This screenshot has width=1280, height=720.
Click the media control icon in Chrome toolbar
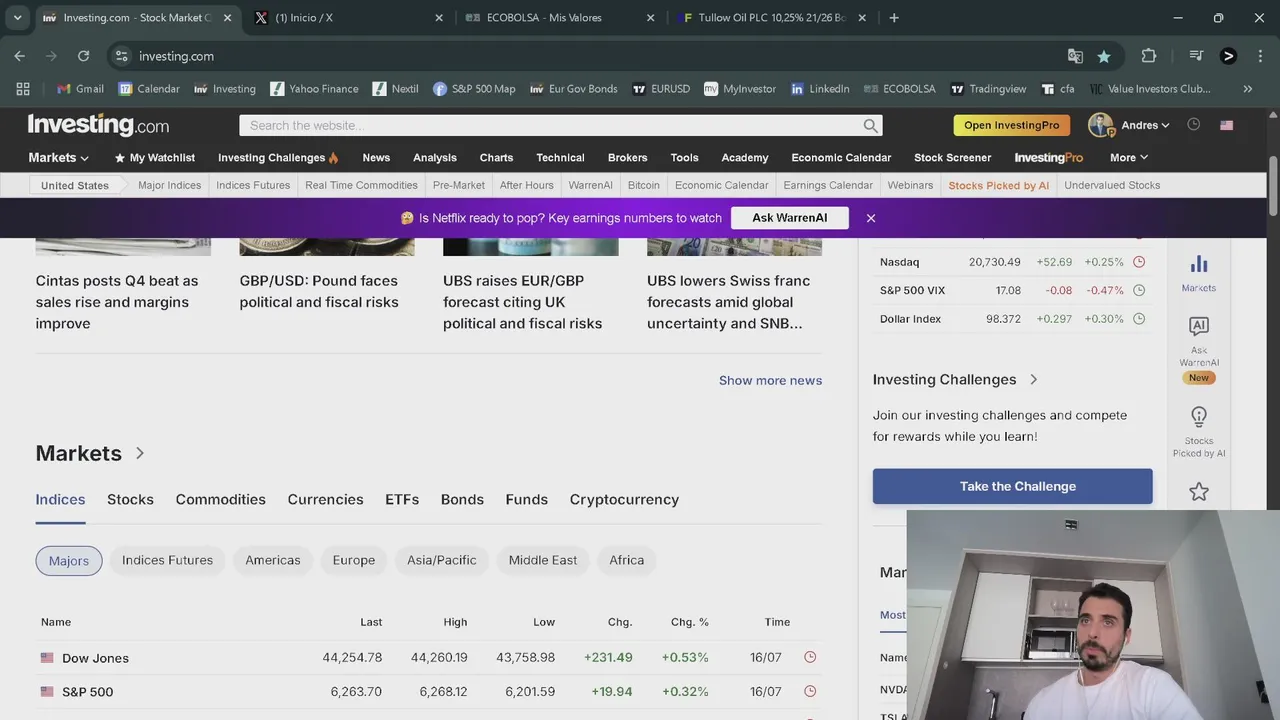coord(1196,56)
